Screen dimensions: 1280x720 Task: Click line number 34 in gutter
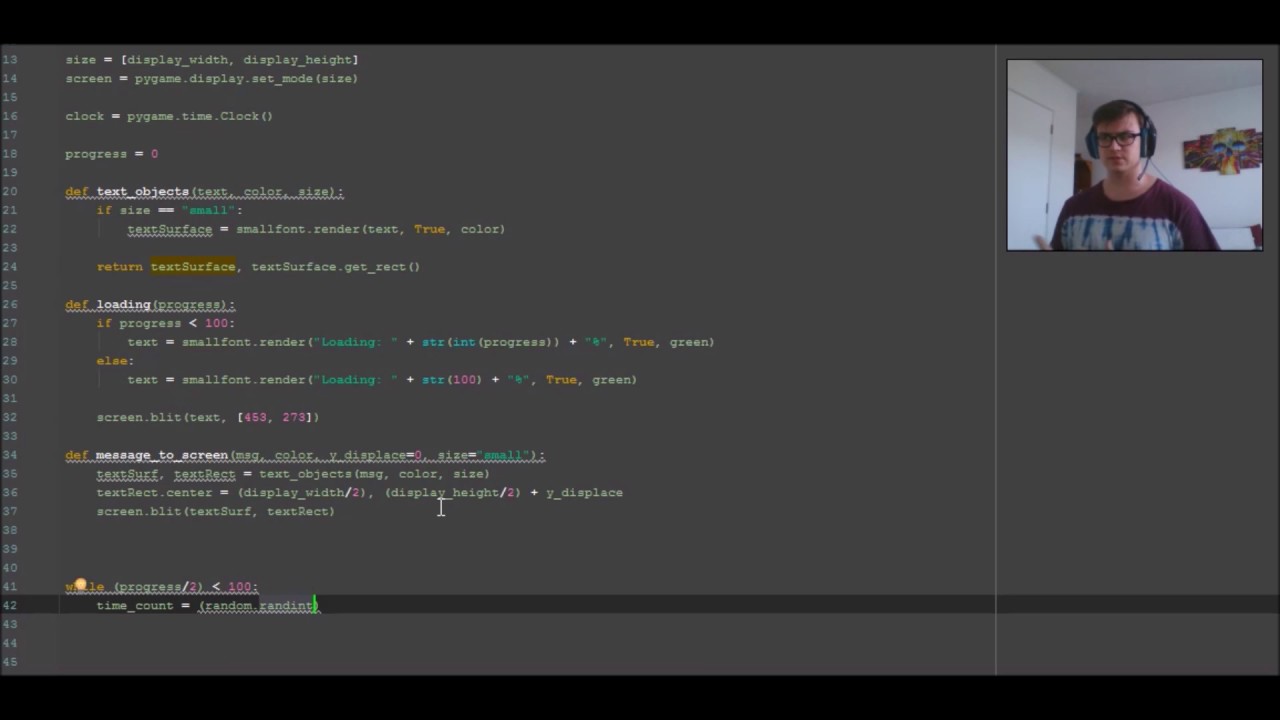(10, 455)
